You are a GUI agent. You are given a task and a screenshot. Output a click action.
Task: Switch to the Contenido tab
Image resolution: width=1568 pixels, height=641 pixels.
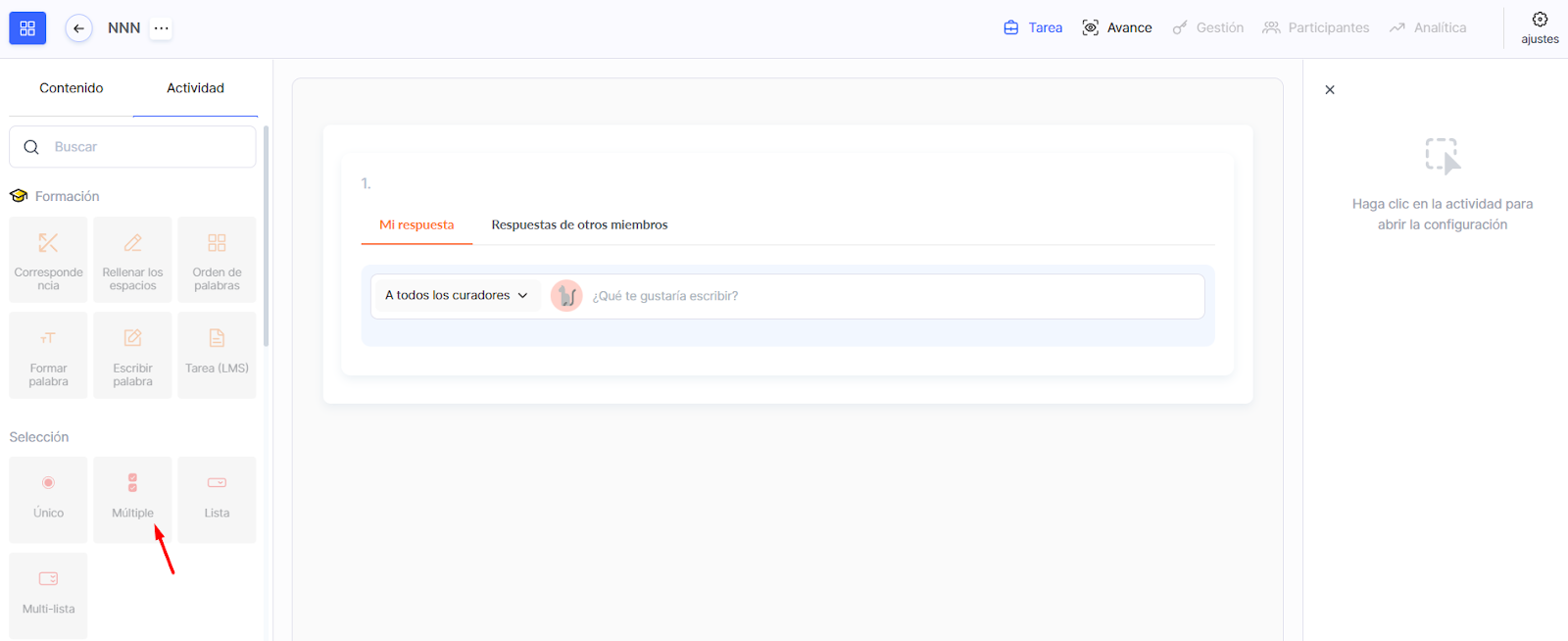72,88
